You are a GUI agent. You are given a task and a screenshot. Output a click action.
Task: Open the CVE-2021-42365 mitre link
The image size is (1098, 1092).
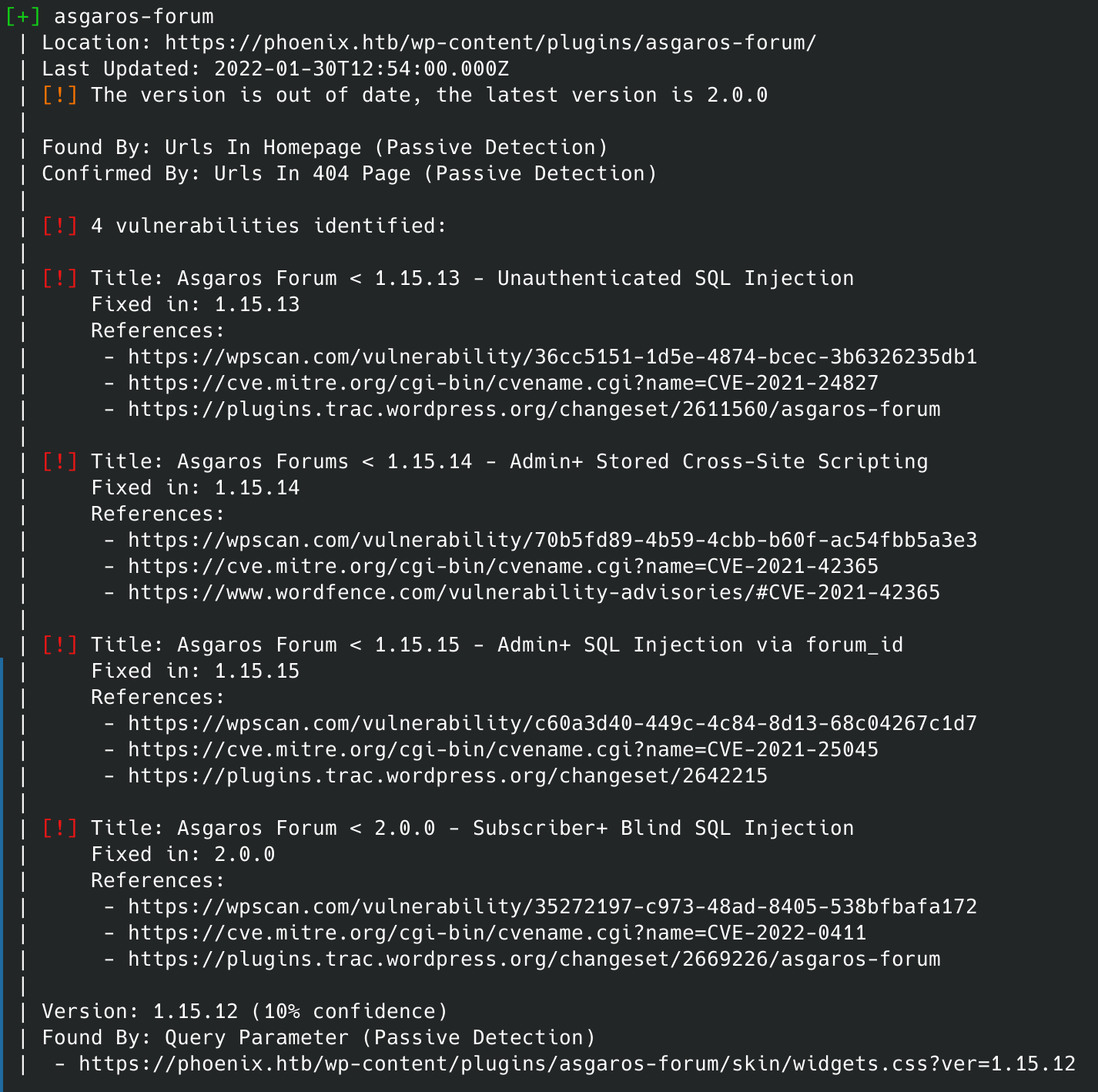[x=503, y=566]
